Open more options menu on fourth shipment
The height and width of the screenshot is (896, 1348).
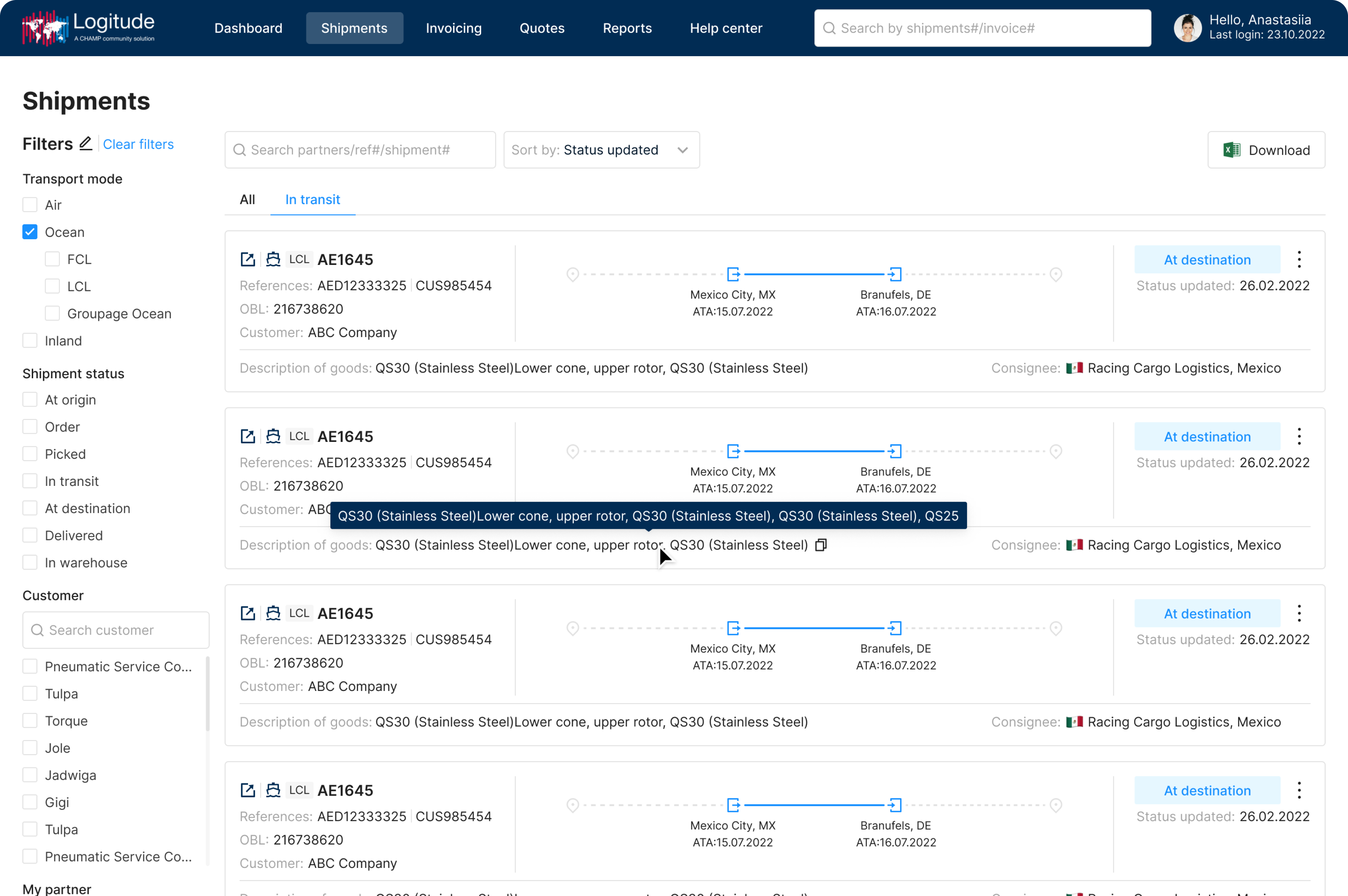(1299, 790)
